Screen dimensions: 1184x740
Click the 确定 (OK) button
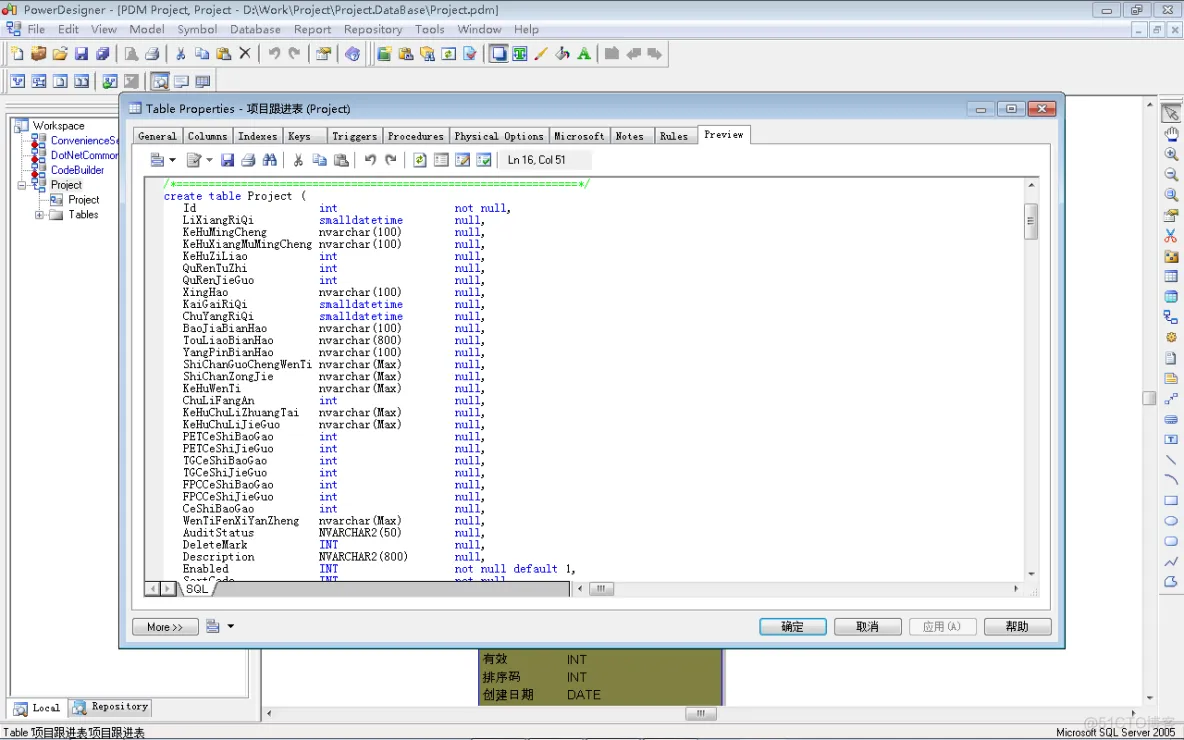792,627
